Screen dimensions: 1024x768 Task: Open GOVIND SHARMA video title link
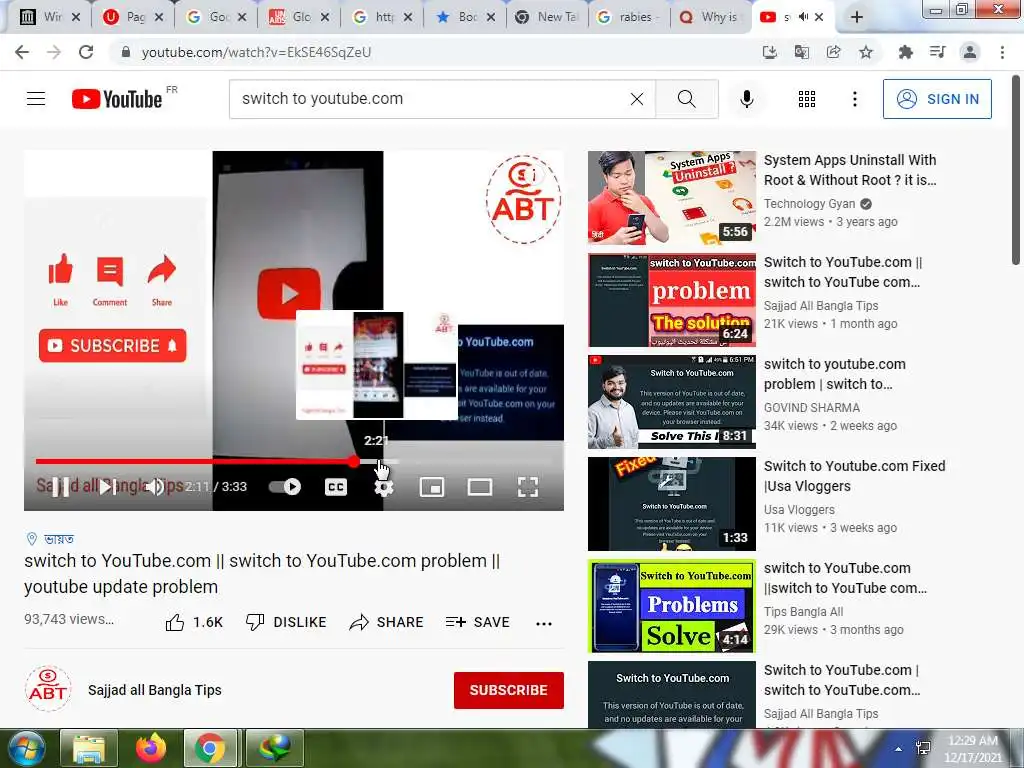[835, 374]
